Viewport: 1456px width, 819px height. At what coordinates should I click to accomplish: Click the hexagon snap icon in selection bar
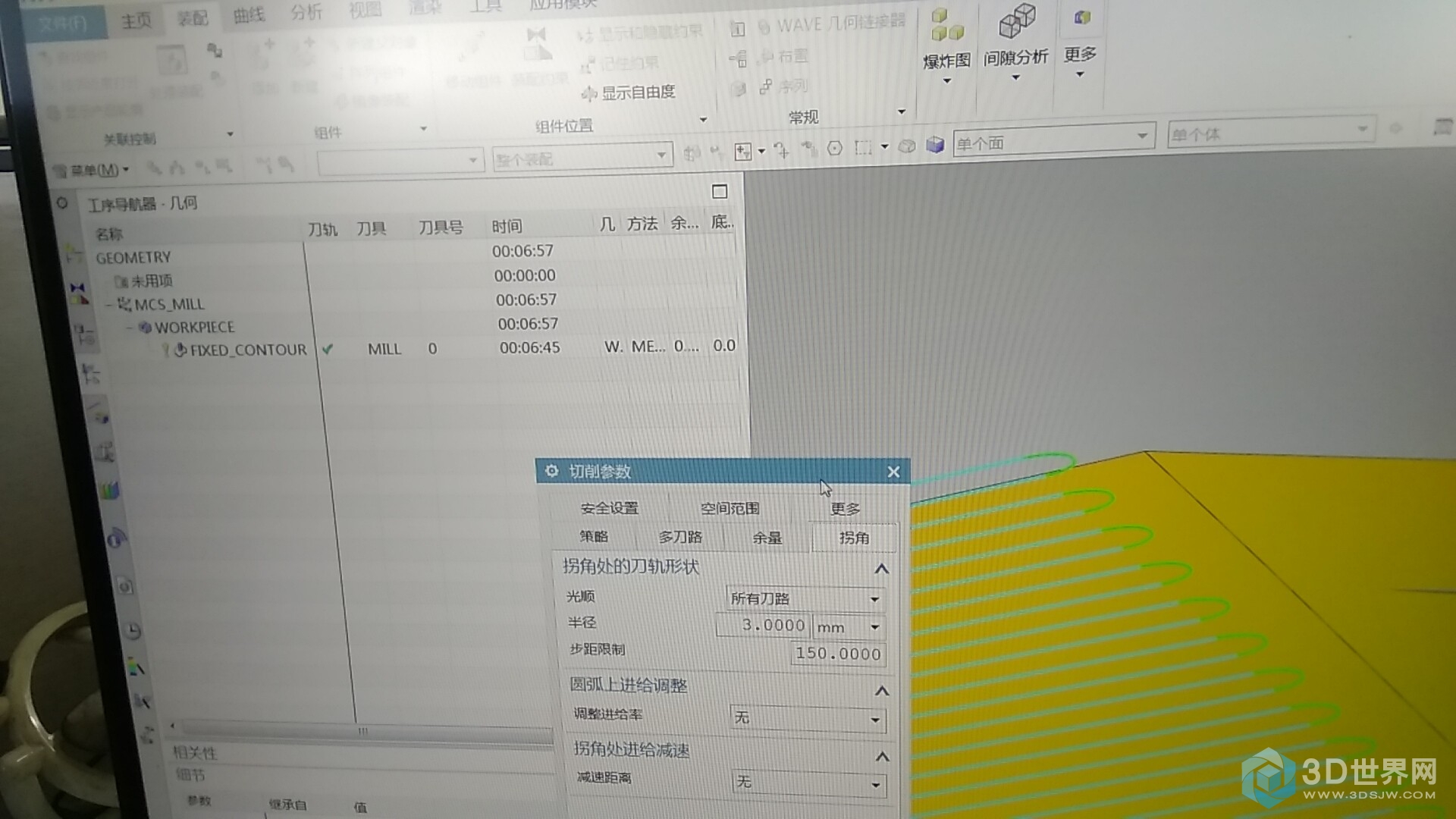(x=834, y=149)
